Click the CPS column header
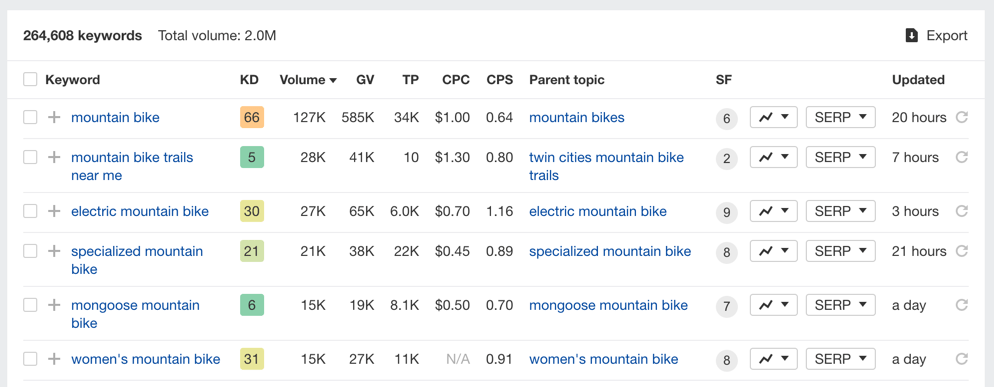994x387 pixels. click(x=500, y=80)
